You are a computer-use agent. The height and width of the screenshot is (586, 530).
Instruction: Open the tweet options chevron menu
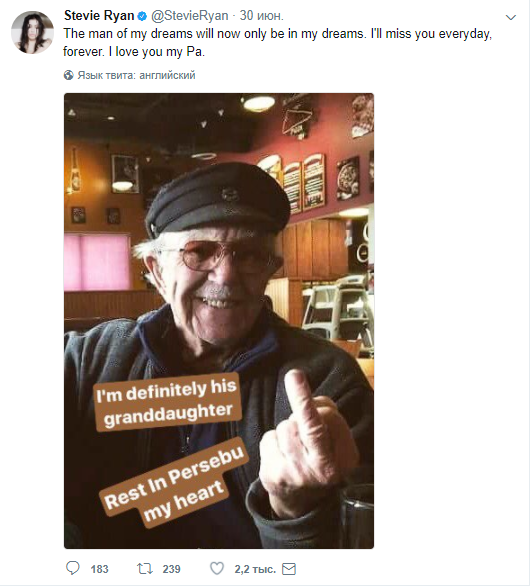pos(511,17)
